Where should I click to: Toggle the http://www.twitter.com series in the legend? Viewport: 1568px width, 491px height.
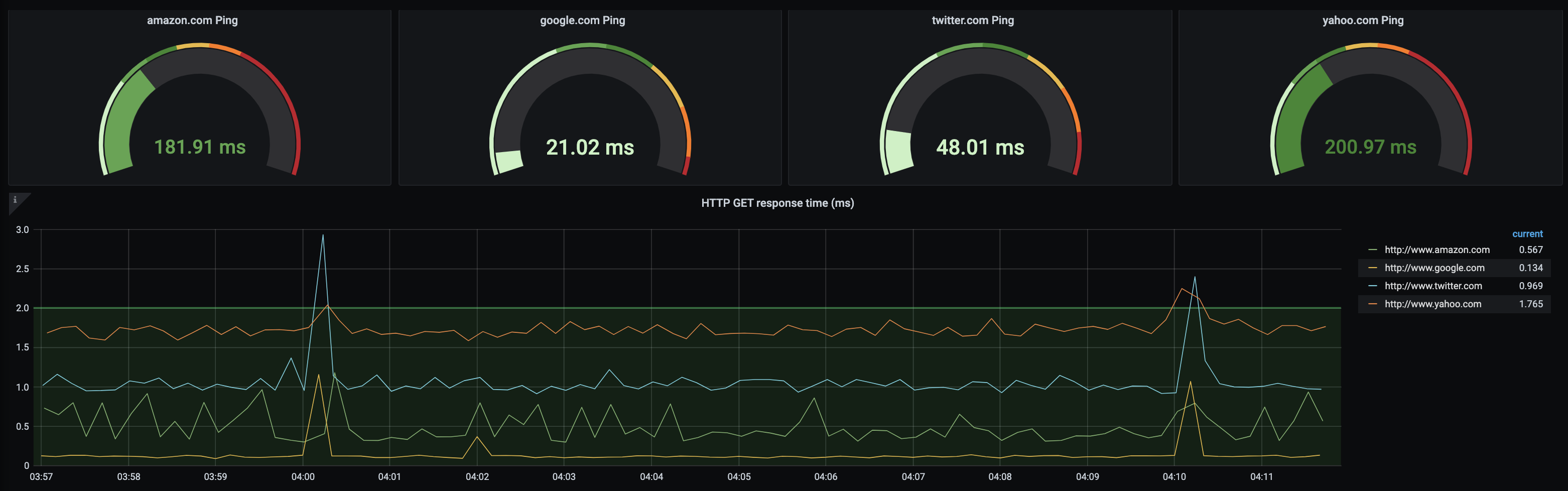pyautogui.click(x=1433, y=286)
